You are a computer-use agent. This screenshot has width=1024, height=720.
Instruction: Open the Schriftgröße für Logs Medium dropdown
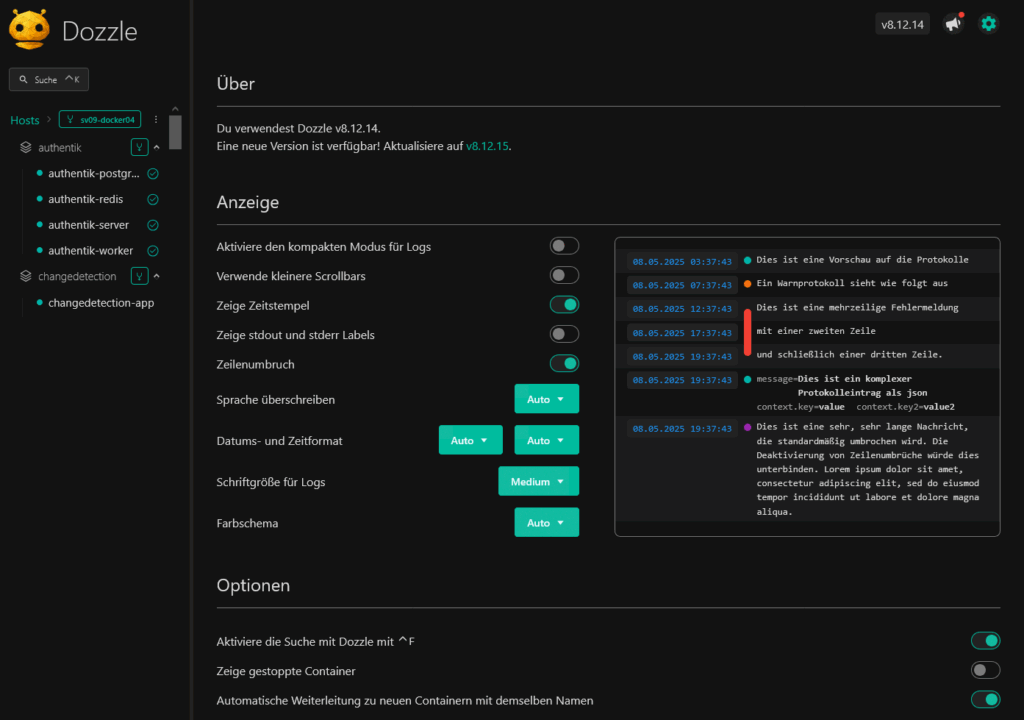coord(538,481)
